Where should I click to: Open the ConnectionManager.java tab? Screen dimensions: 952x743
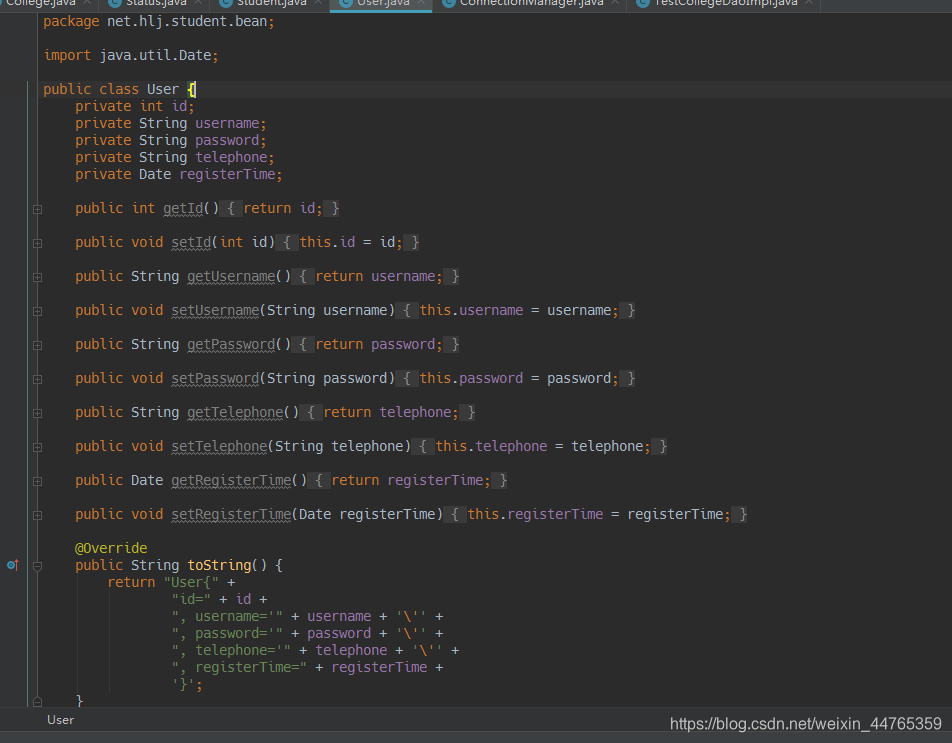[531, 3]
